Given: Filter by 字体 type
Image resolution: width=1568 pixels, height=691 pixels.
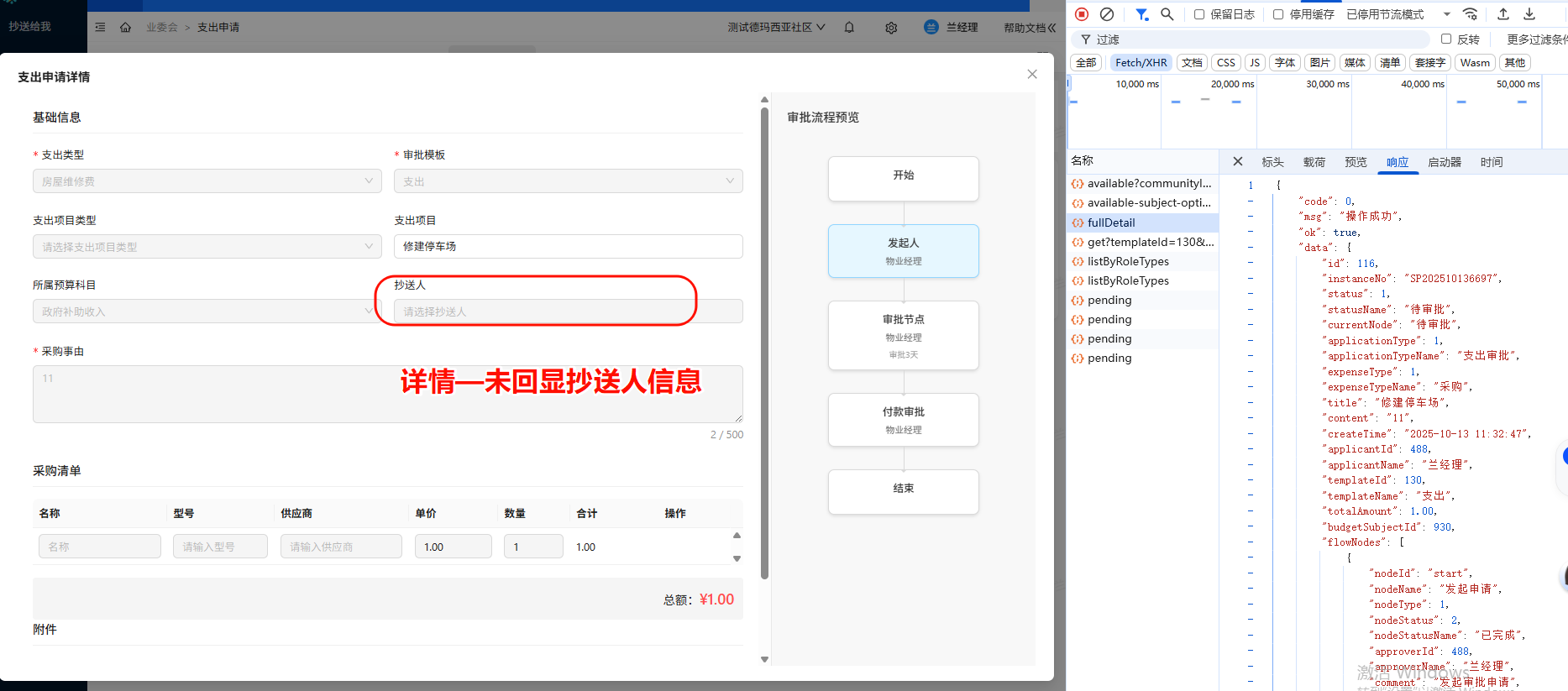Looking at the screenshot, I should pyautogui.click(x=1285, y=62).
